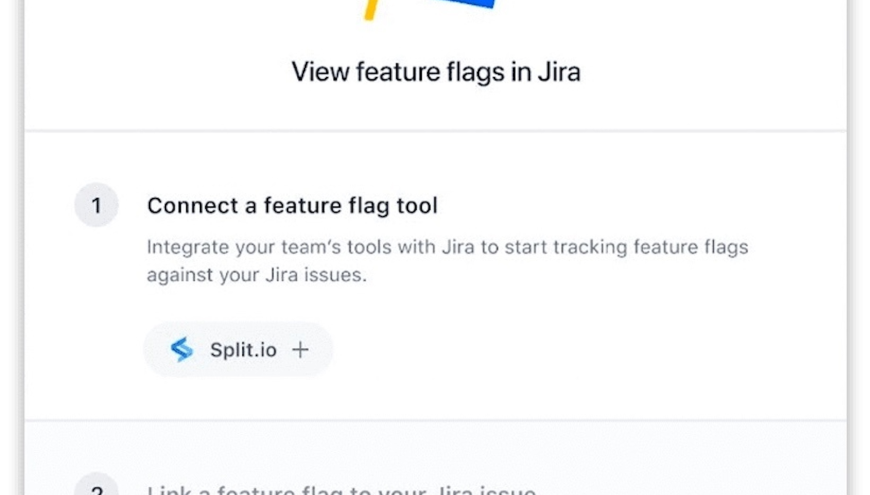Viewport: 870px width, 495px height.
Task: Click the step 1 number badge
Action: coord(97,206)
